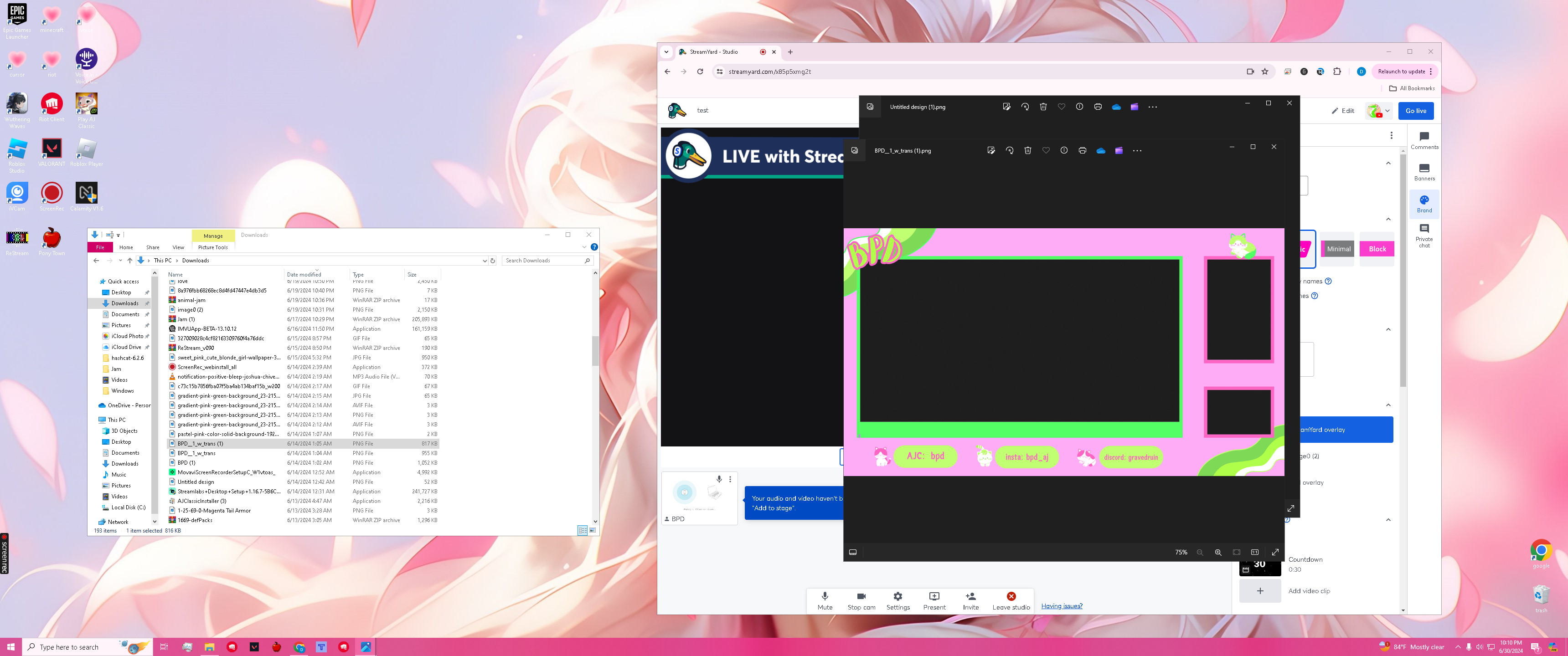The width and height of the screenshot is (1568, 656).
Task: Zoom out the photo with minus magnifier
Action: click(1200, 552)
